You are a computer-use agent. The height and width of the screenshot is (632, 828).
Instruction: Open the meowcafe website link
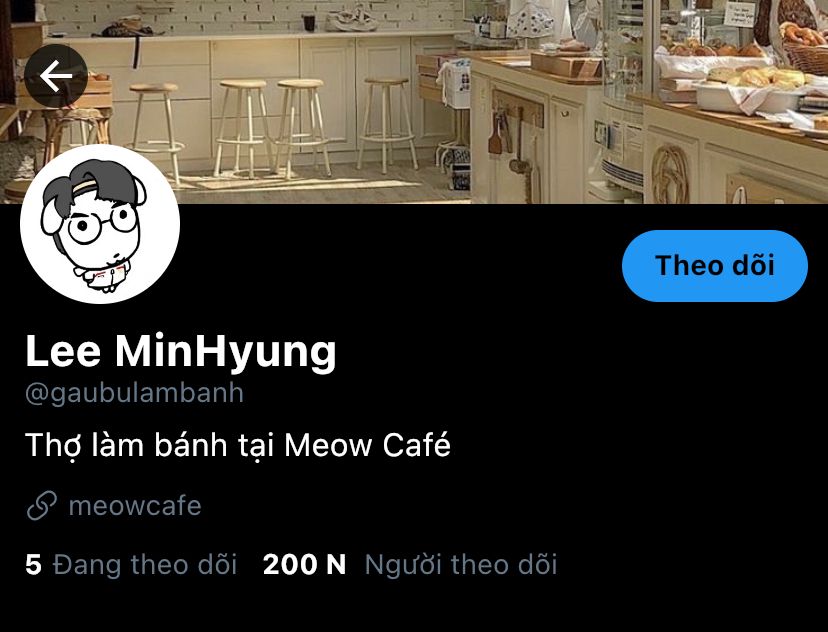tap(135, 506)
